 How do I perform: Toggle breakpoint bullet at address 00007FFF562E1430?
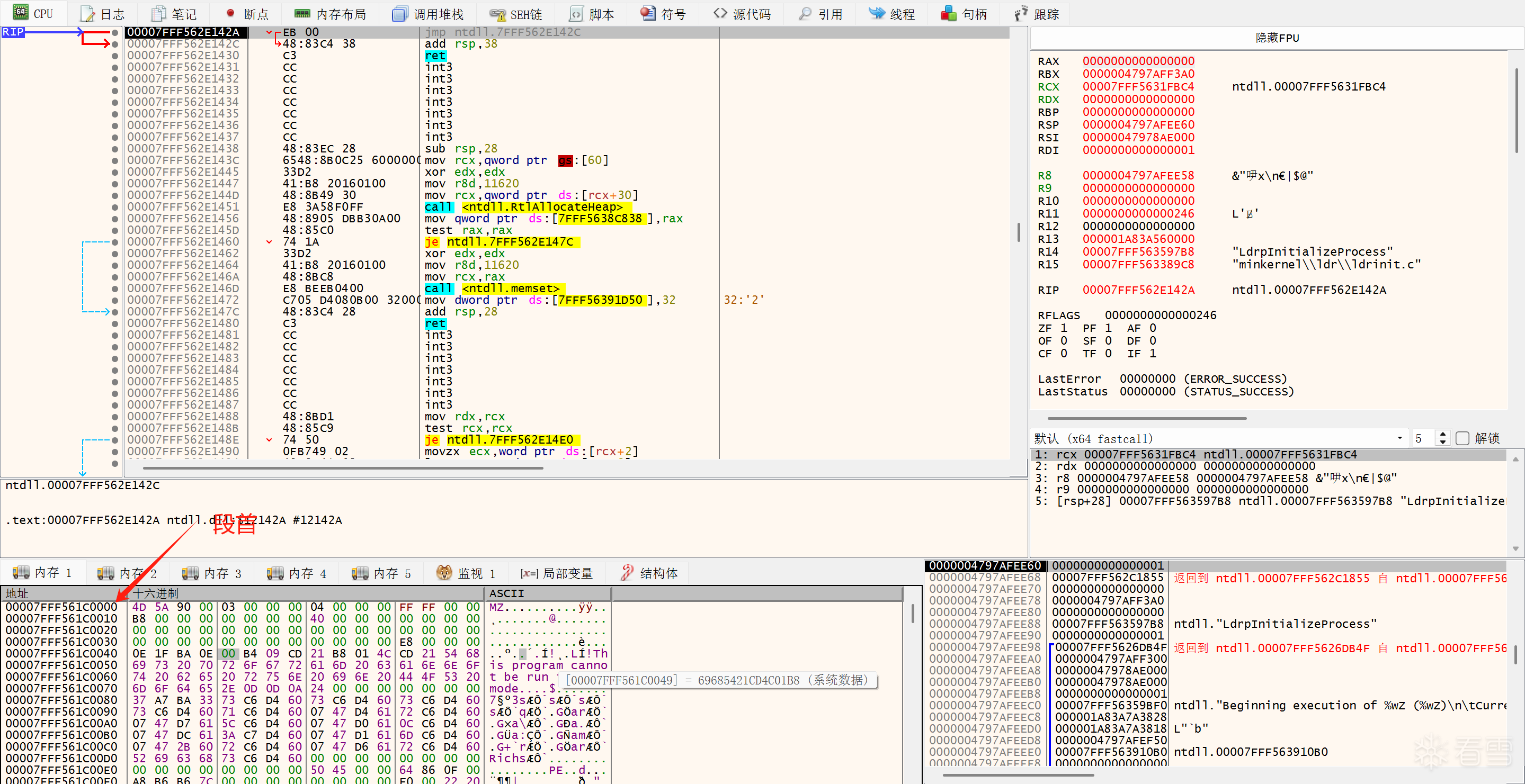[x=115, y=56]
